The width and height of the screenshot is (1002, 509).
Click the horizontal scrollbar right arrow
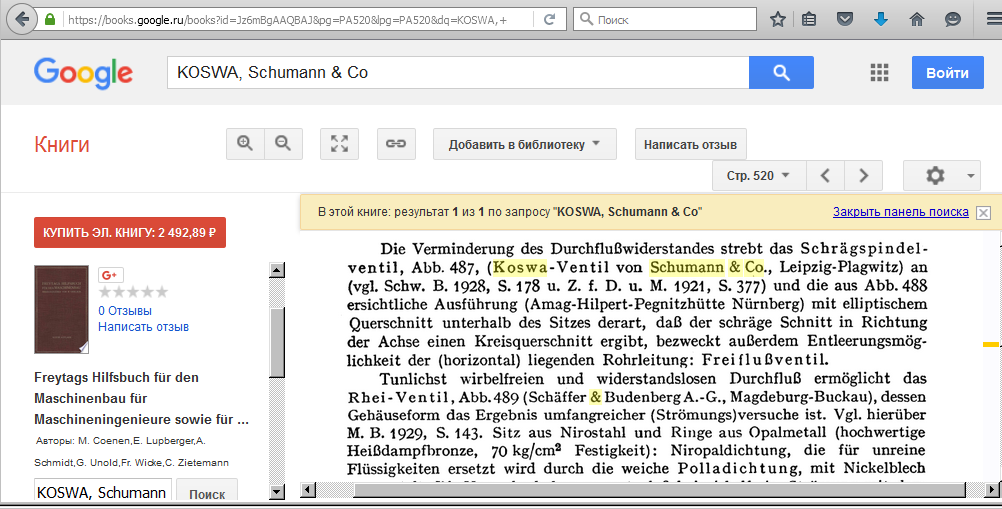(x=992, y=490)
